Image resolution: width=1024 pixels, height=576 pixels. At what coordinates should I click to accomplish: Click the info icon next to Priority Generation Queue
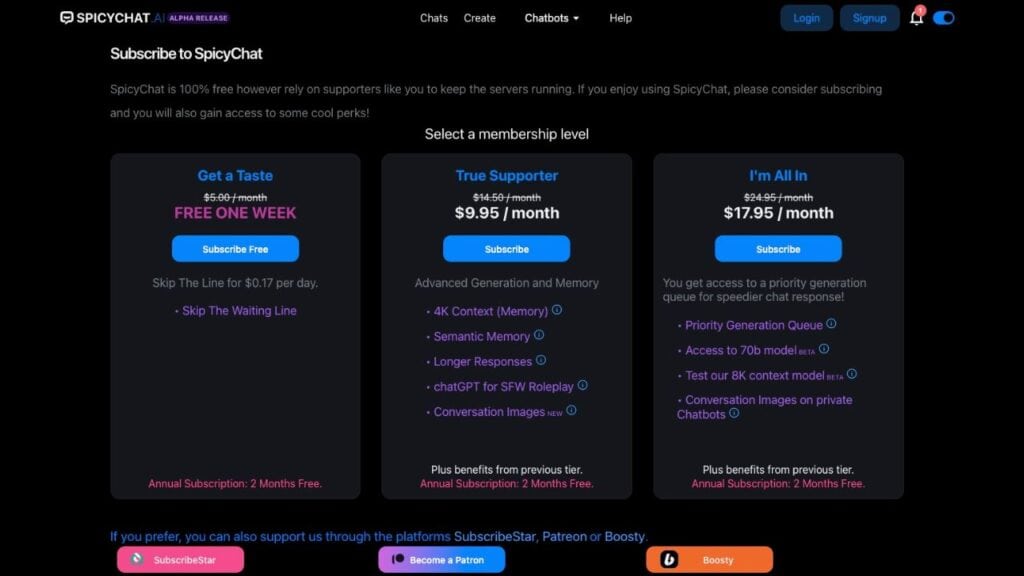click(833, 325)
